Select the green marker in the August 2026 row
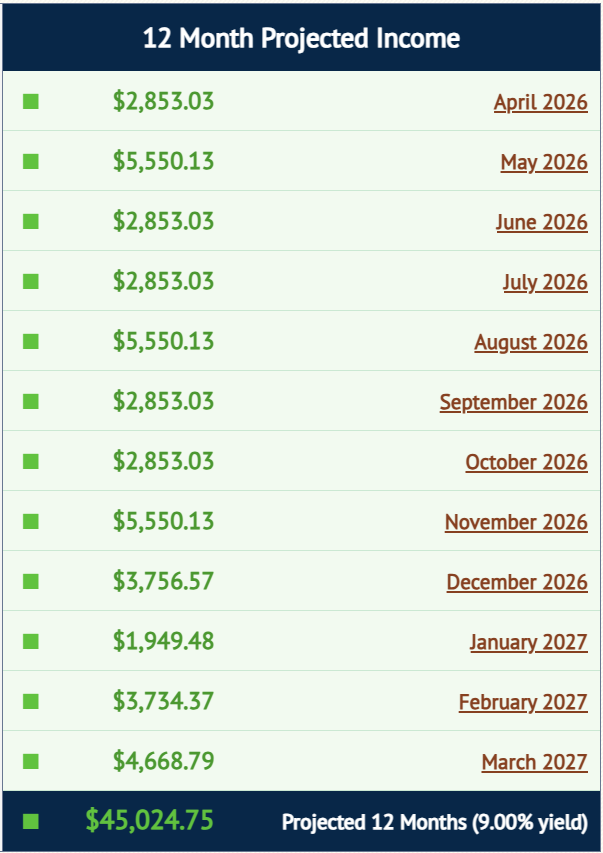This screenshot has height=853, width=603. point(31,341)
